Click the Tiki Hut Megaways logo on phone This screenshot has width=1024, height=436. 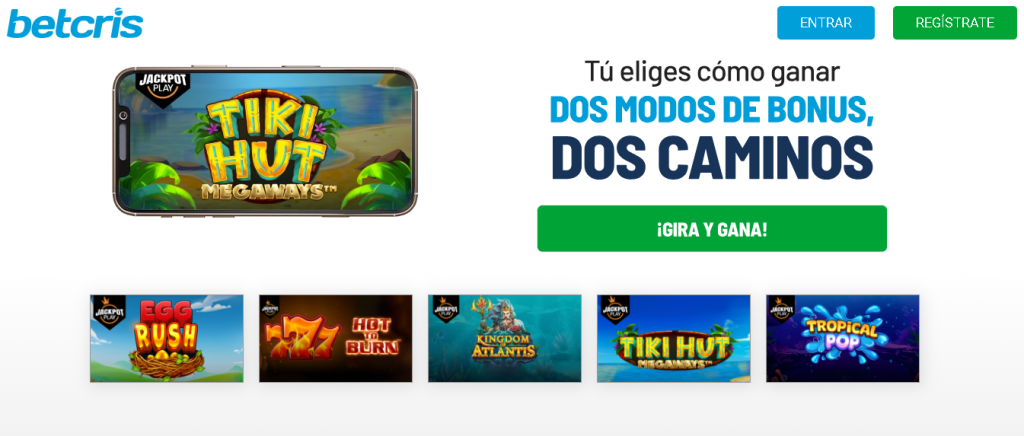pyautogui.click(x=265, y=148)
